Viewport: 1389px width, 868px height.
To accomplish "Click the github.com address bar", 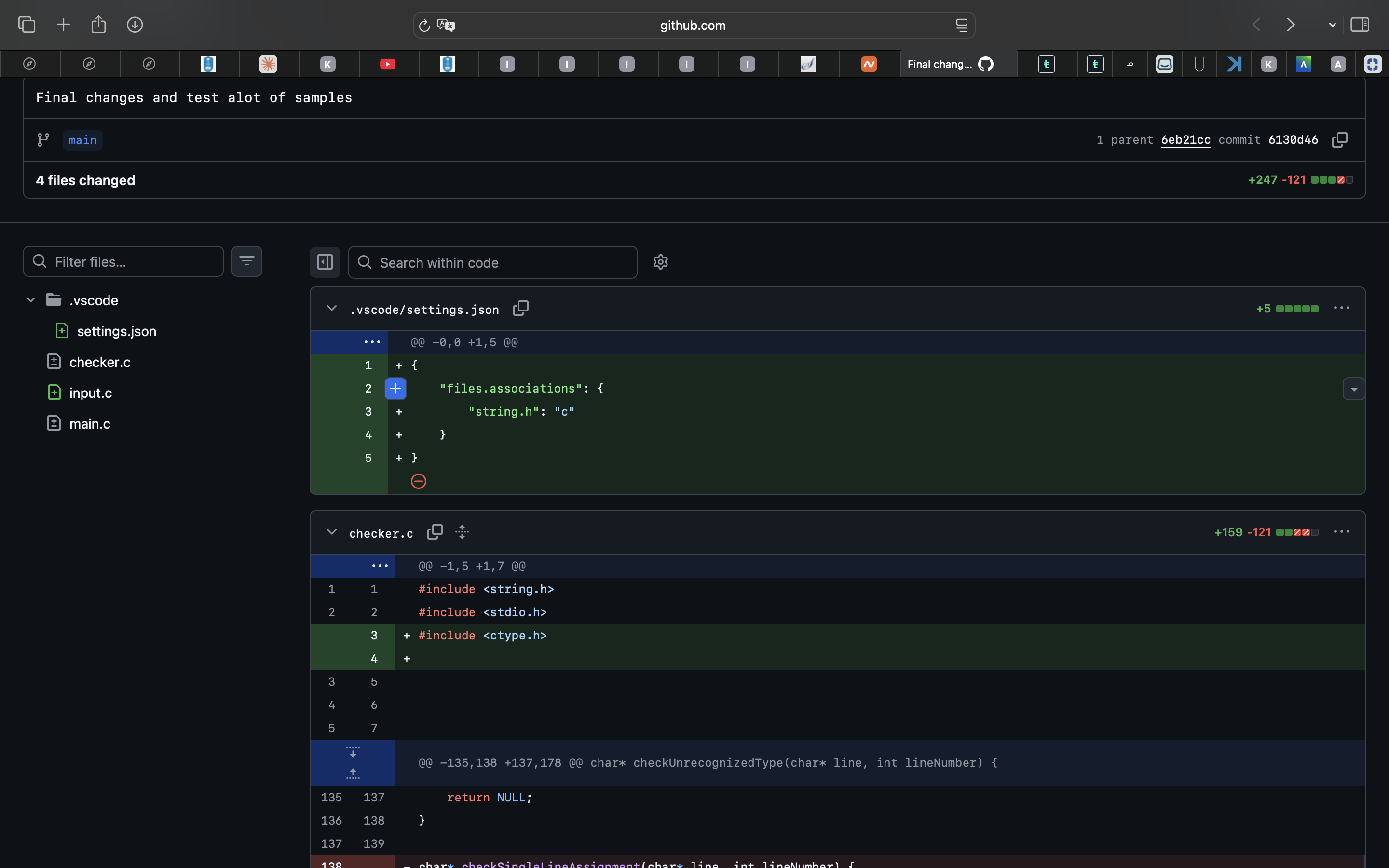I will (x=694, y=25).
